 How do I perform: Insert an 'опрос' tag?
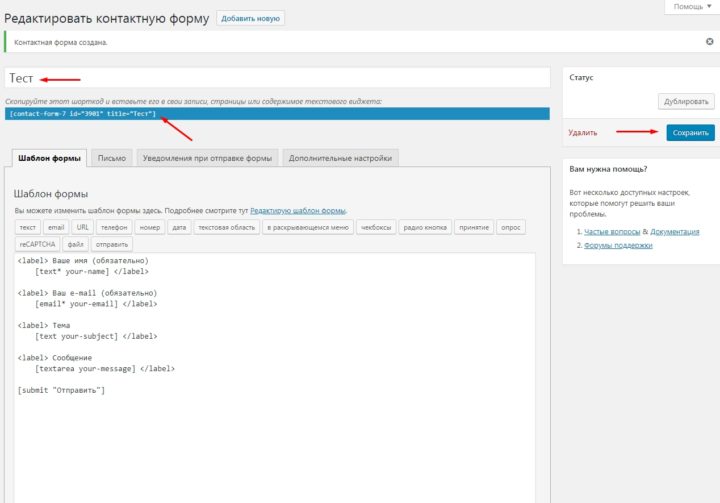coord(511,227)
